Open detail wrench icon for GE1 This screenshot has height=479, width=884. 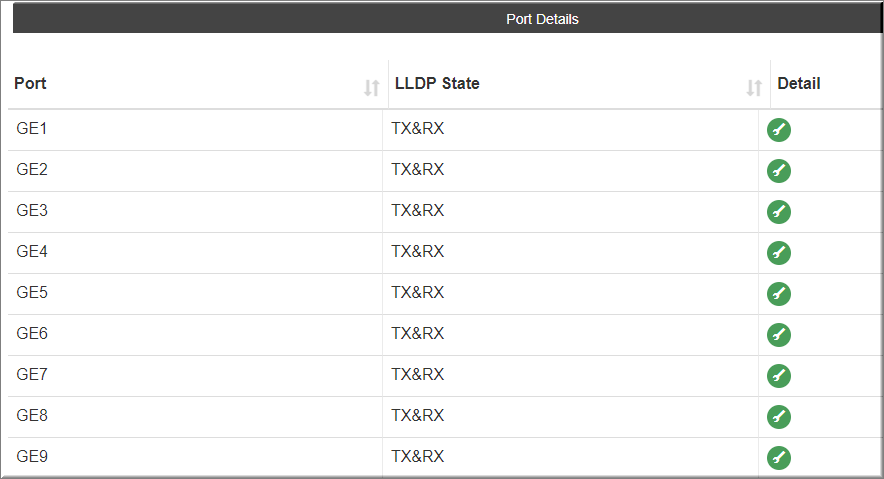(779, 130)
